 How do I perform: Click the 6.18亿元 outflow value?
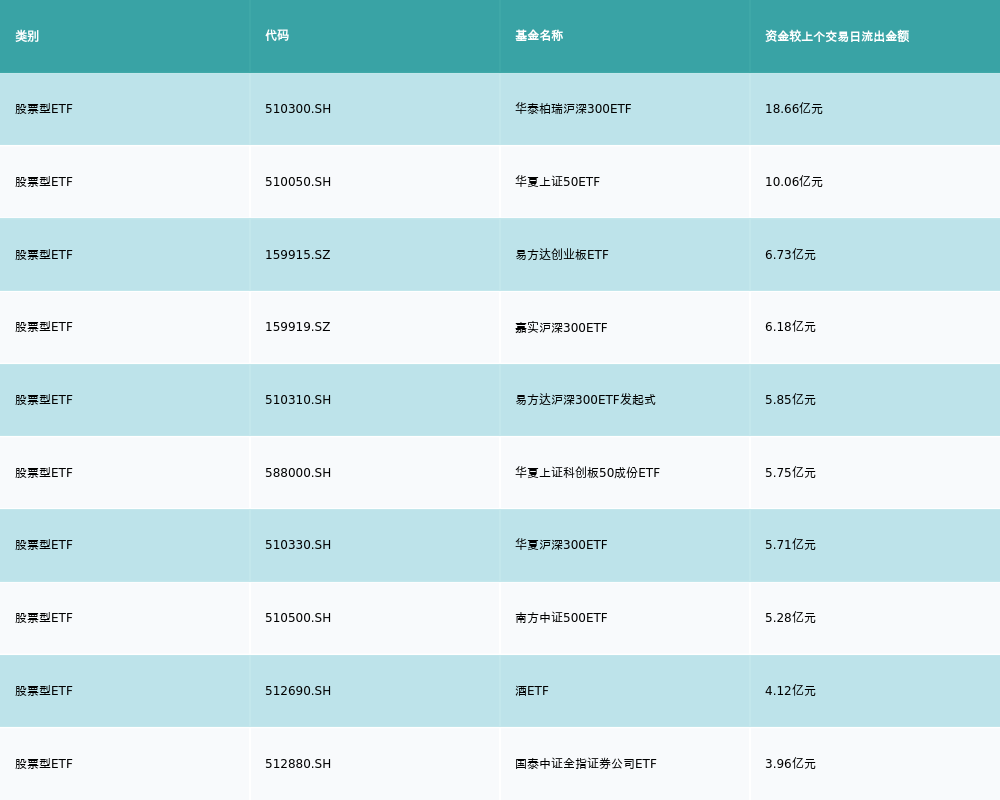pos(790,327)
